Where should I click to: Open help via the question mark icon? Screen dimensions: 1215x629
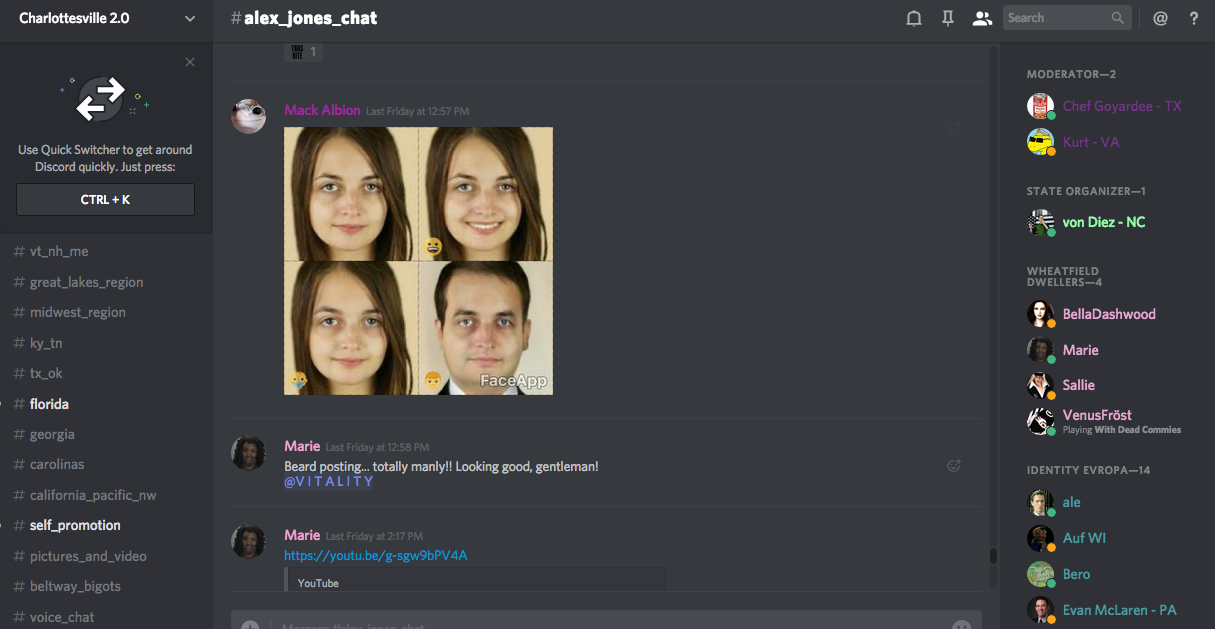coord(1193,18)
